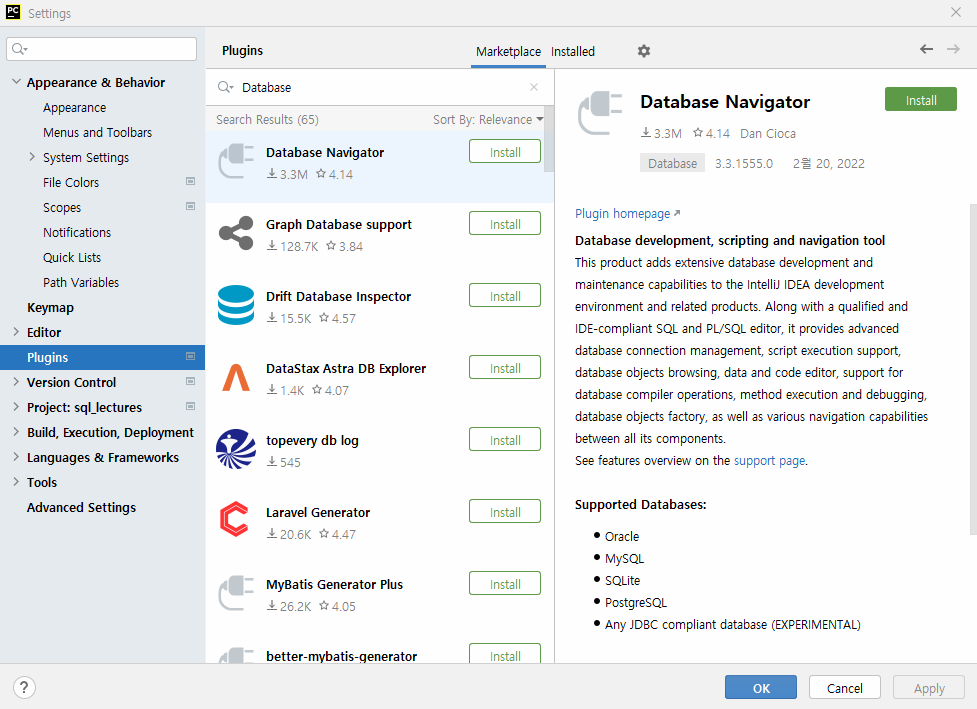This screenshot has height=709, width=977.
Task: Install DataStax Astra DB Explorer plugin
Action: (505, 368)
